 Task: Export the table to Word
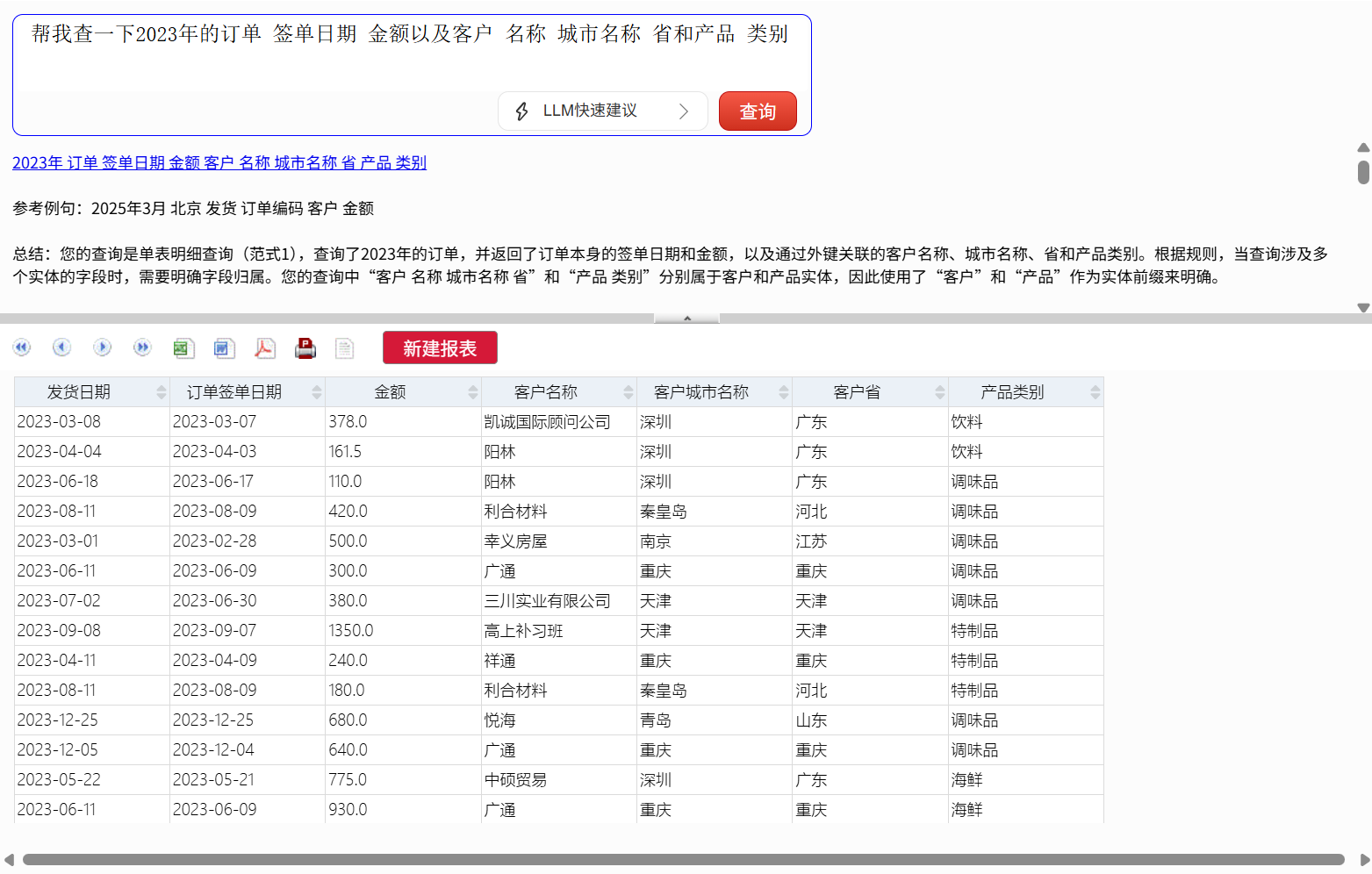pyautogui.click(x=224, y=348)
